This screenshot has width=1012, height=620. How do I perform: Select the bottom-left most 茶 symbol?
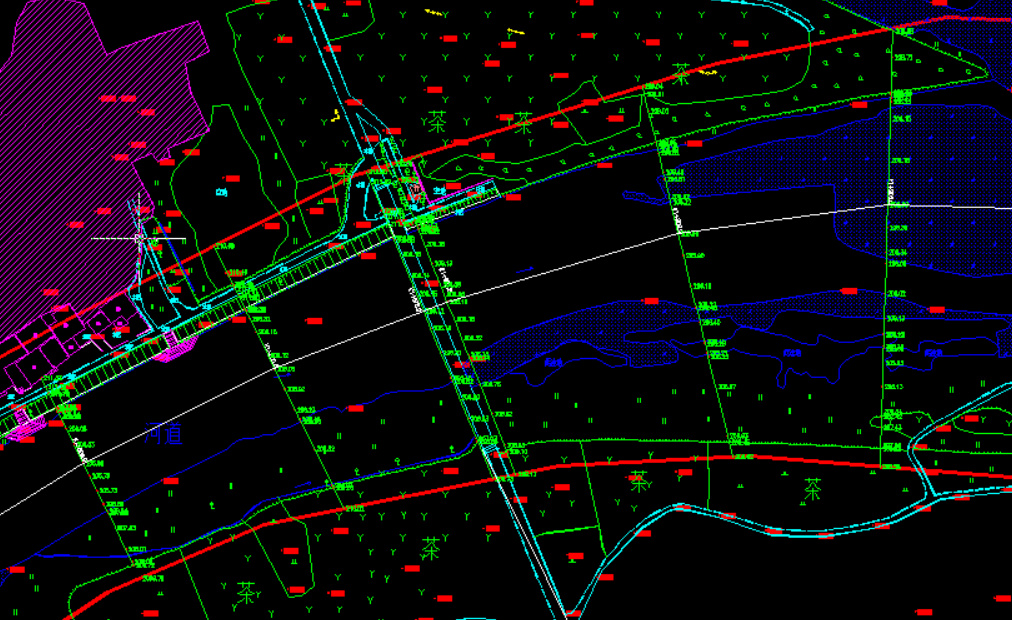[x=246, y=592]
